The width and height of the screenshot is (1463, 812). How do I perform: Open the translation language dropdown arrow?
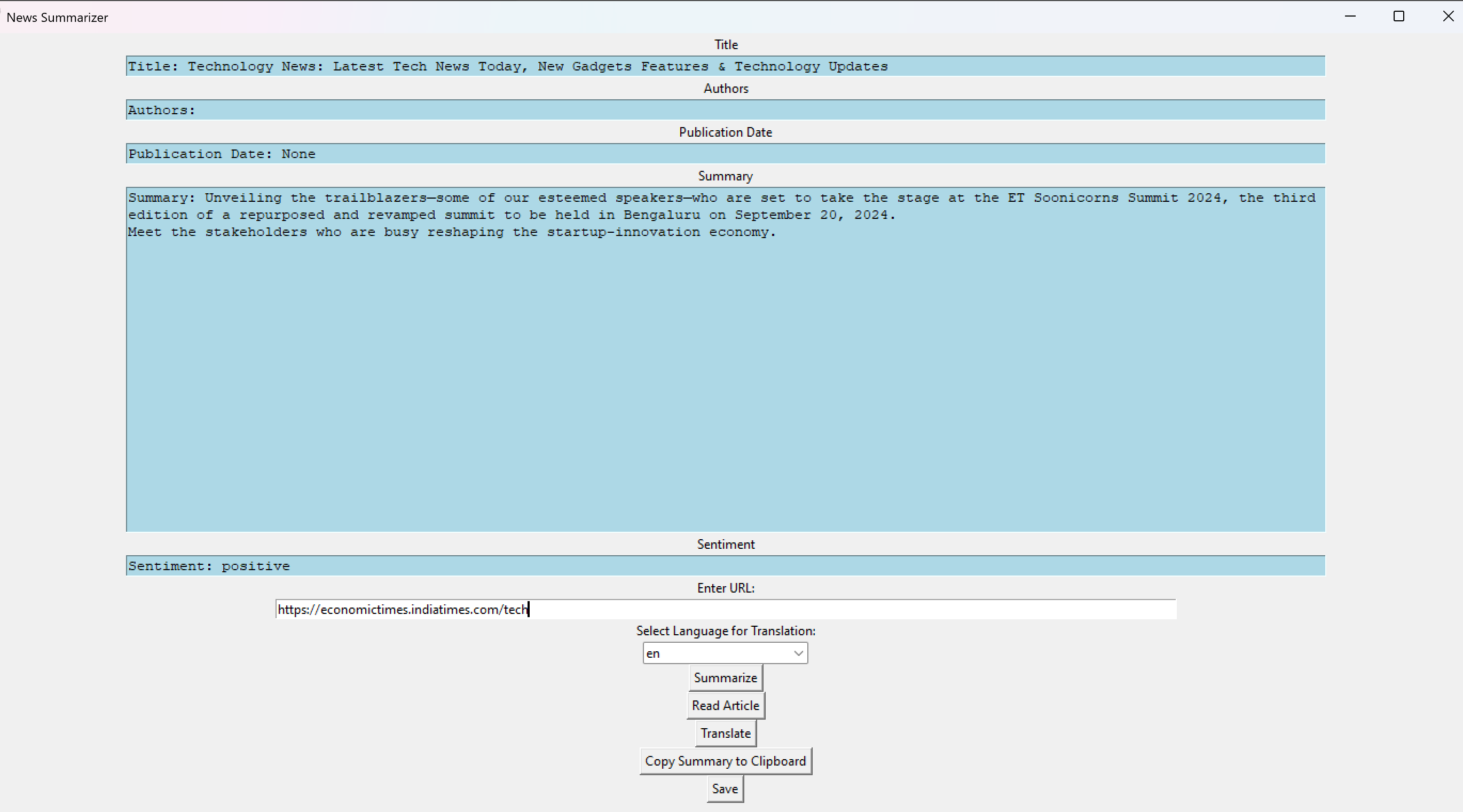[798, 653]
